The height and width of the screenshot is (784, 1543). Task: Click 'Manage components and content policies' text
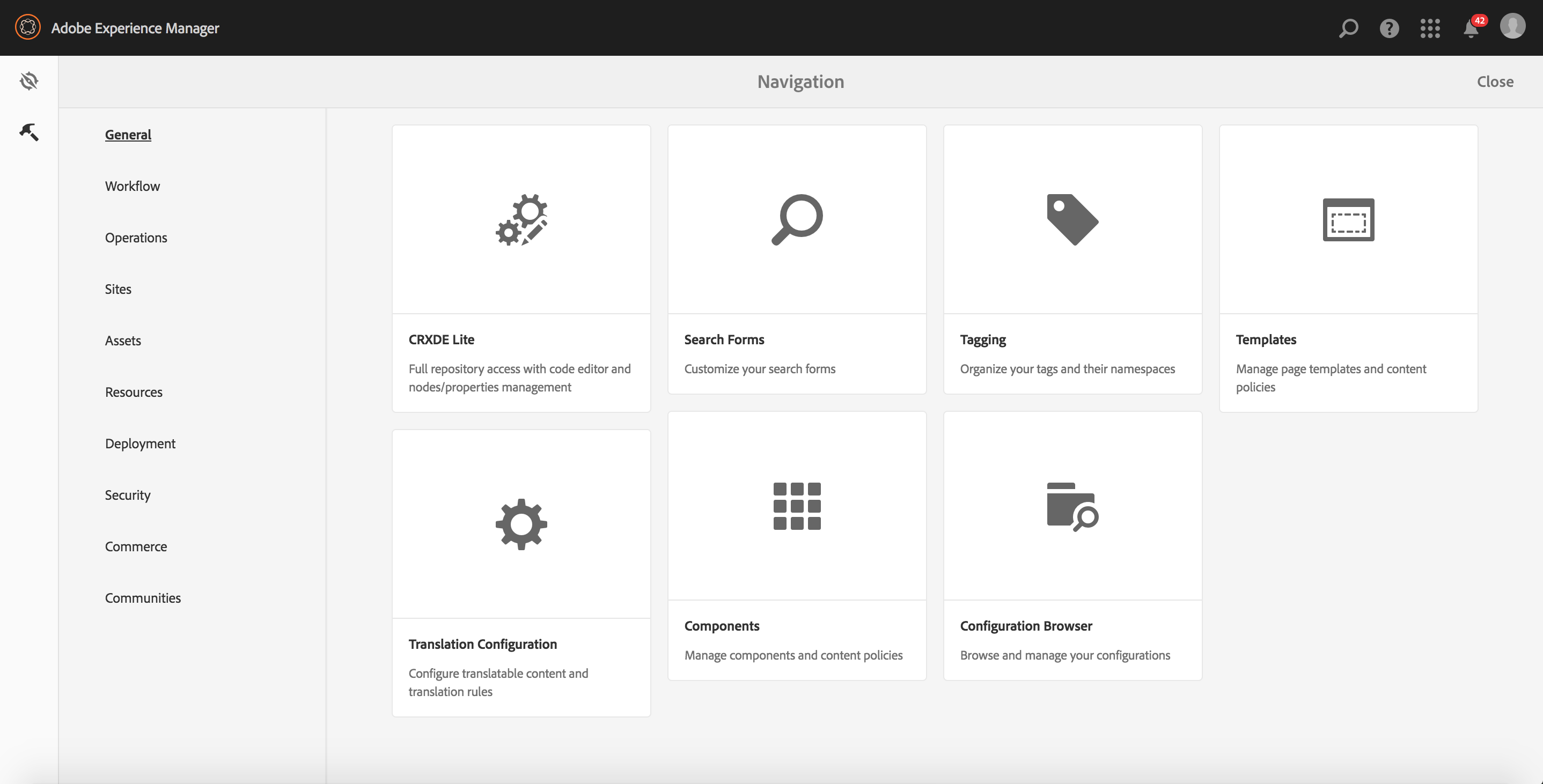793,655
